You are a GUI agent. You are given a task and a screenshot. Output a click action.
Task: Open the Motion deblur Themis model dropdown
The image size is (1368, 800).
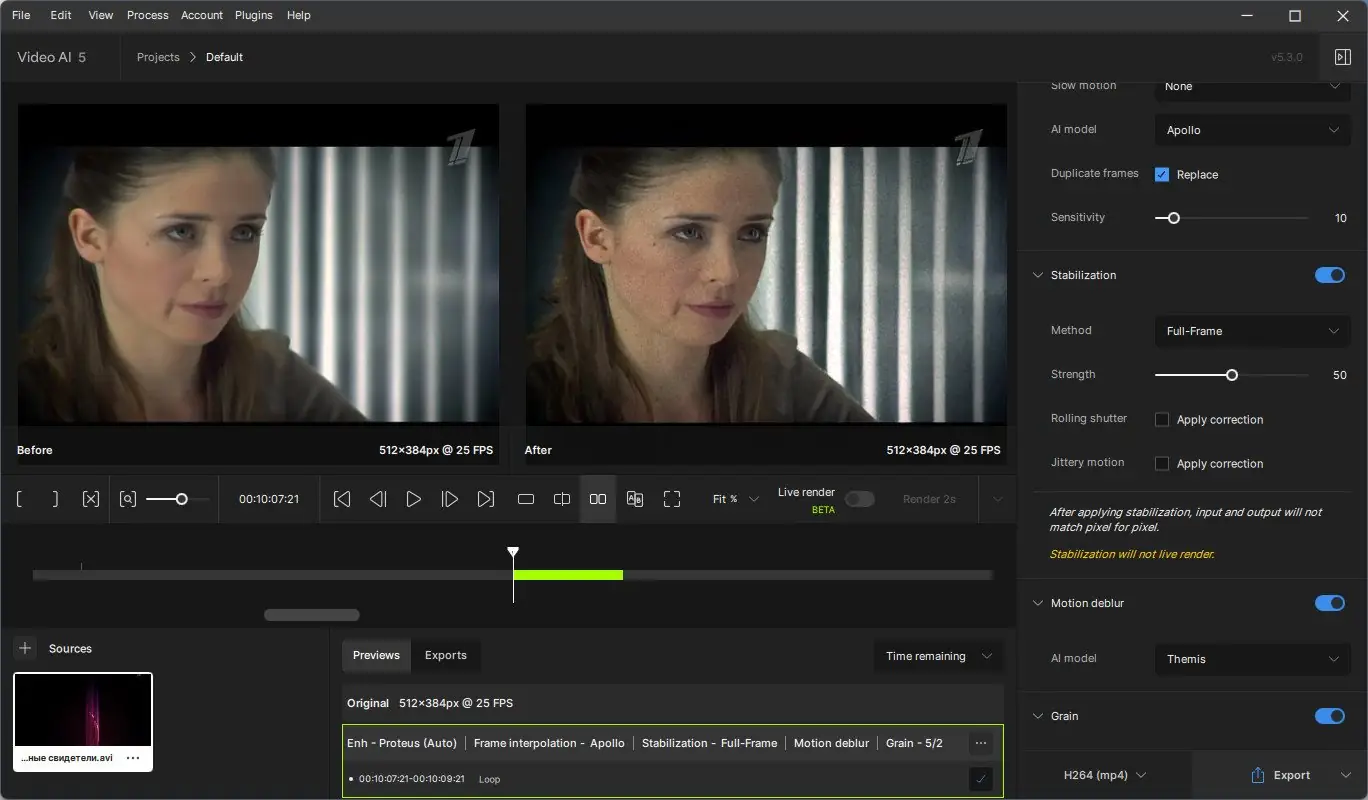(1252, 659)
